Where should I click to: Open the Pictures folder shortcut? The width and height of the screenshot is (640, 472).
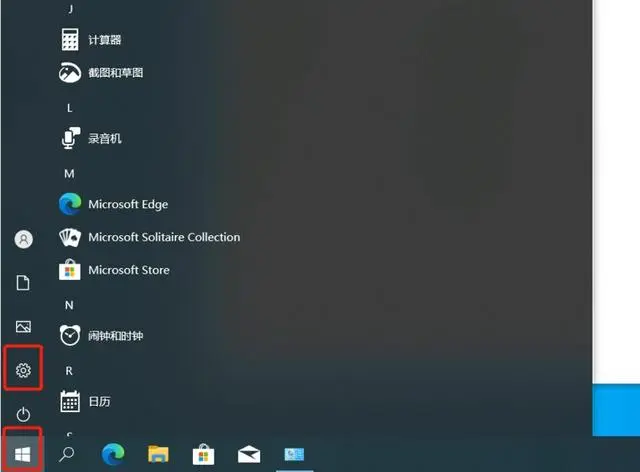(x=24, y=327)
